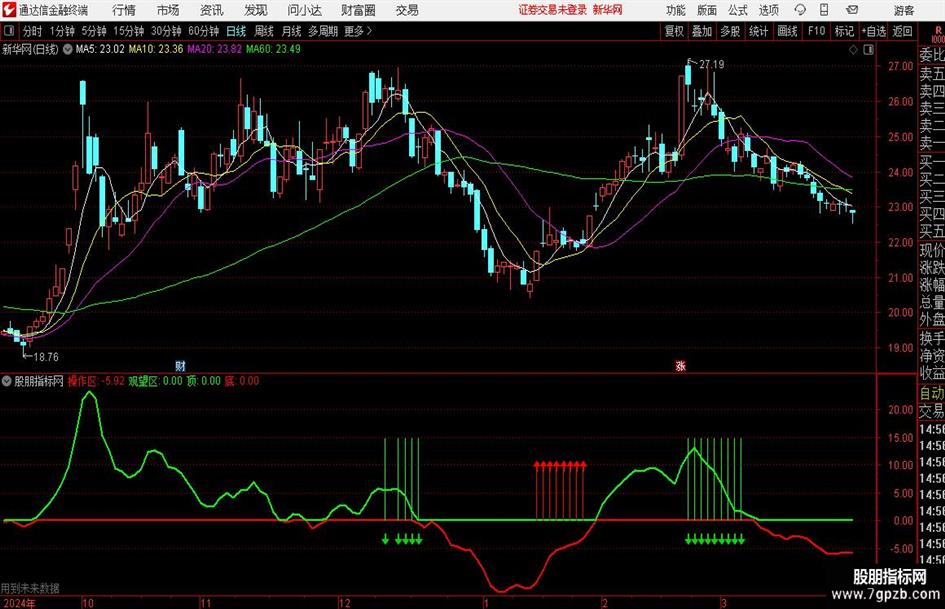Click the 2024年 date axis label
This screenshot has width=945, height=609.
point(19,603)
